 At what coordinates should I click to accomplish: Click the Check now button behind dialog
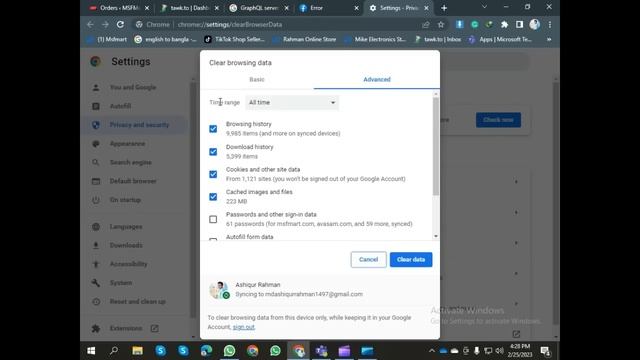pos(498,120)
